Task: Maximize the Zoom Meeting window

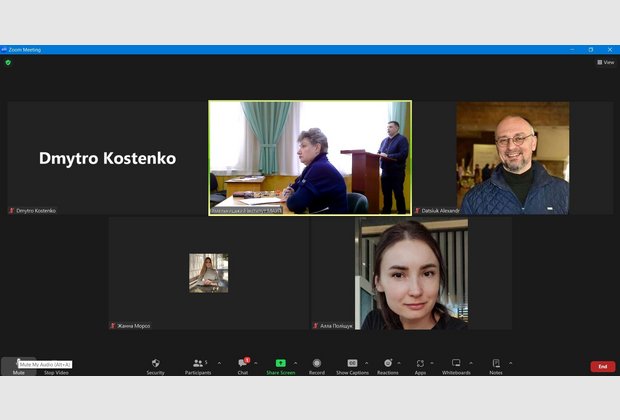Action: click(591, 50)
